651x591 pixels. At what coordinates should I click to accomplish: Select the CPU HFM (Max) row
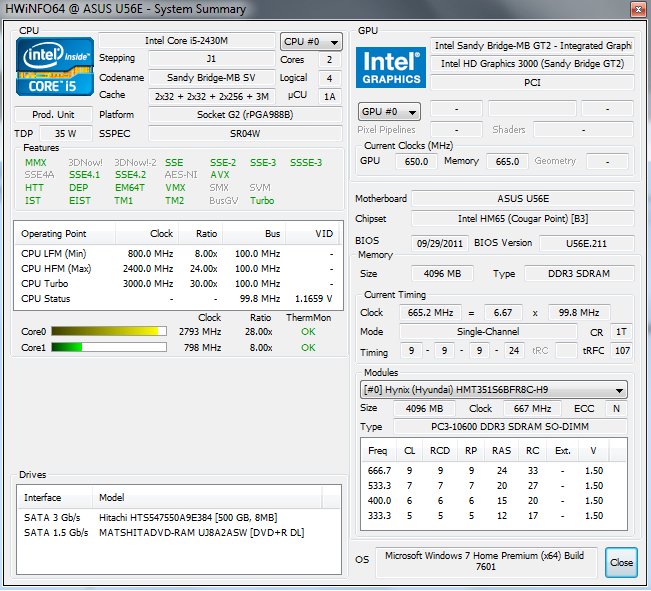tap(177, 269)
